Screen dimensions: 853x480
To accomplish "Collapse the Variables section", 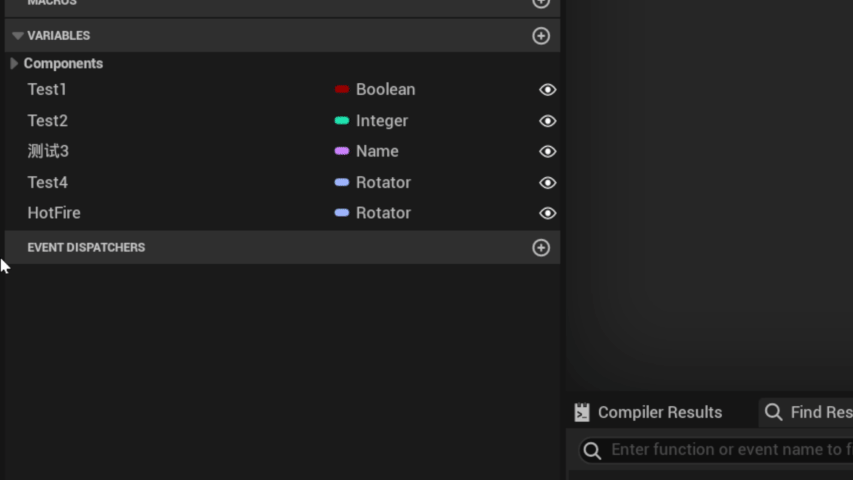I will click(18, 36).
